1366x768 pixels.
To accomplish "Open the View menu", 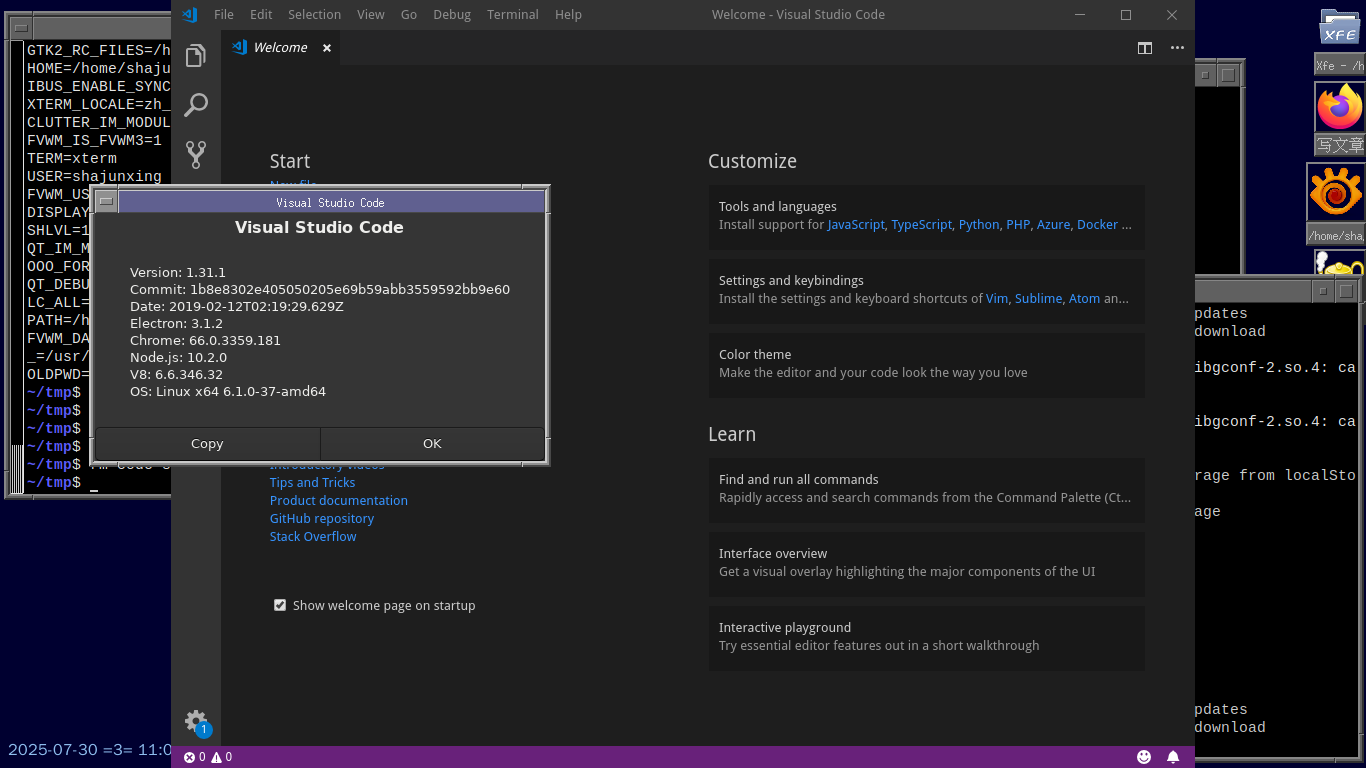I will click(371, 14).
